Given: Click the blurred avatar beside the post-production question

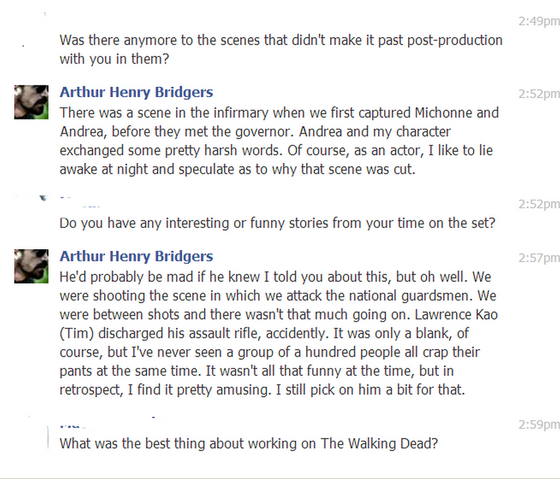Looking at the screenshot, I should (x=31, y=30).
